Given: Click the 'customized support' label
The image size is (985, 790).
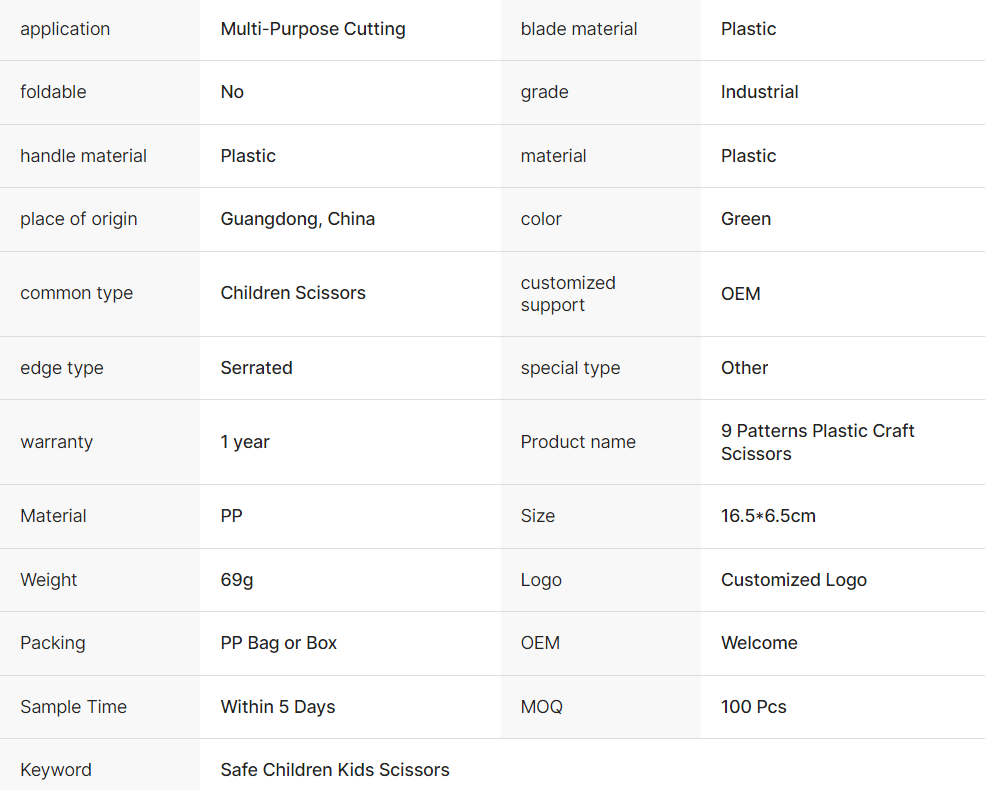Looking at the screenshot, I should 568,294.
